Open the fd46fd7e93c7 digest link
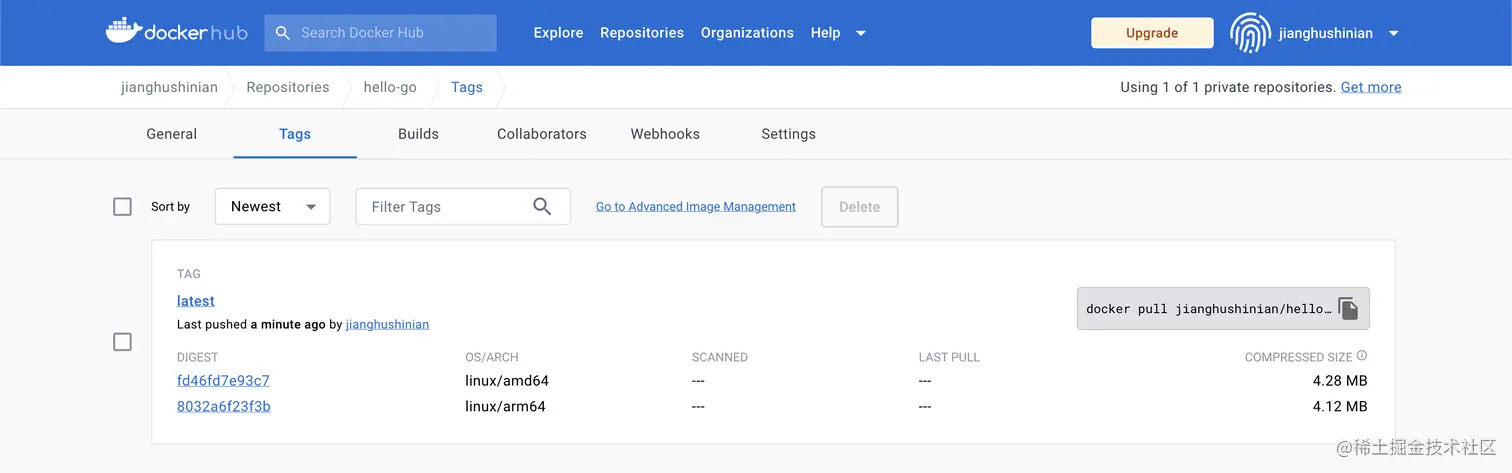The width and height of the screenshot is (1512, 473). (x=223, y=381)
